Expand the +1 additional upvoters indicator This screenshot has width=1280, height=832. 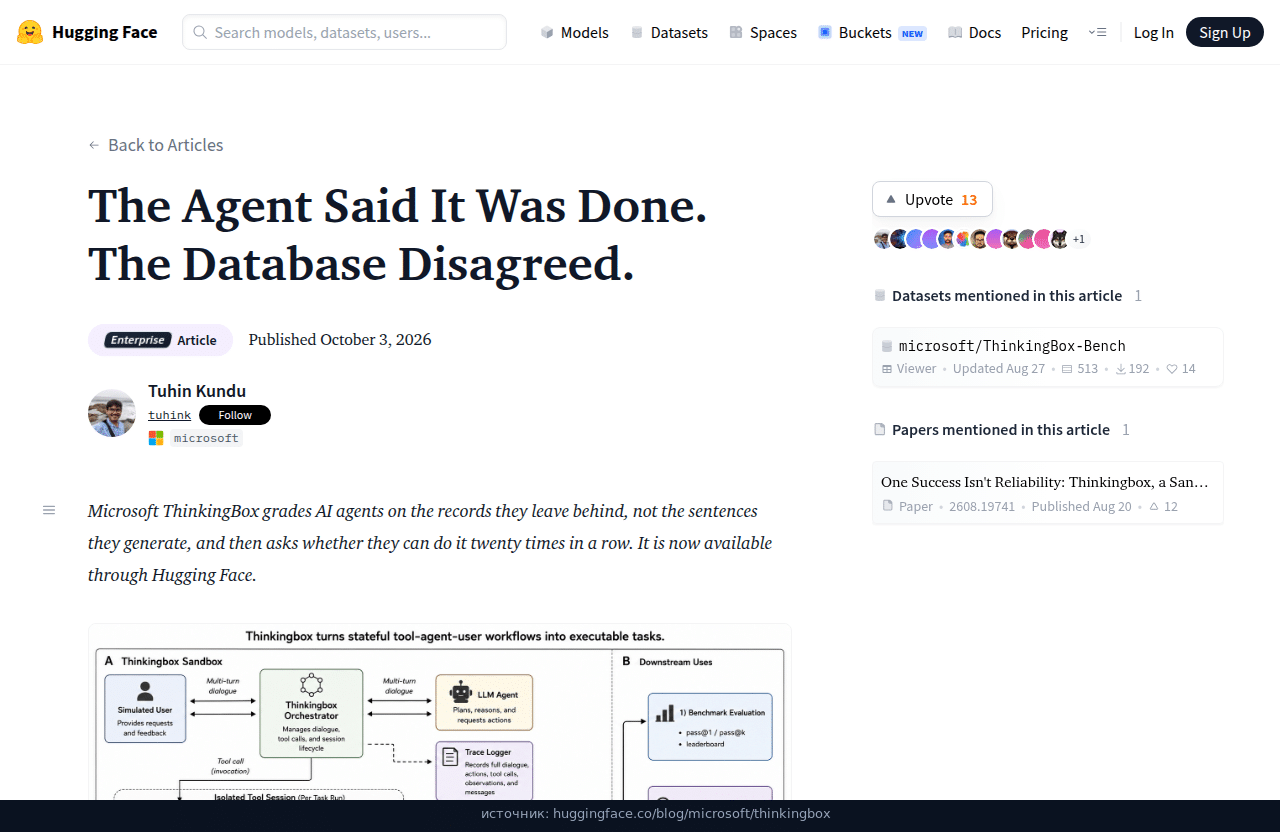click(1079, 239)
